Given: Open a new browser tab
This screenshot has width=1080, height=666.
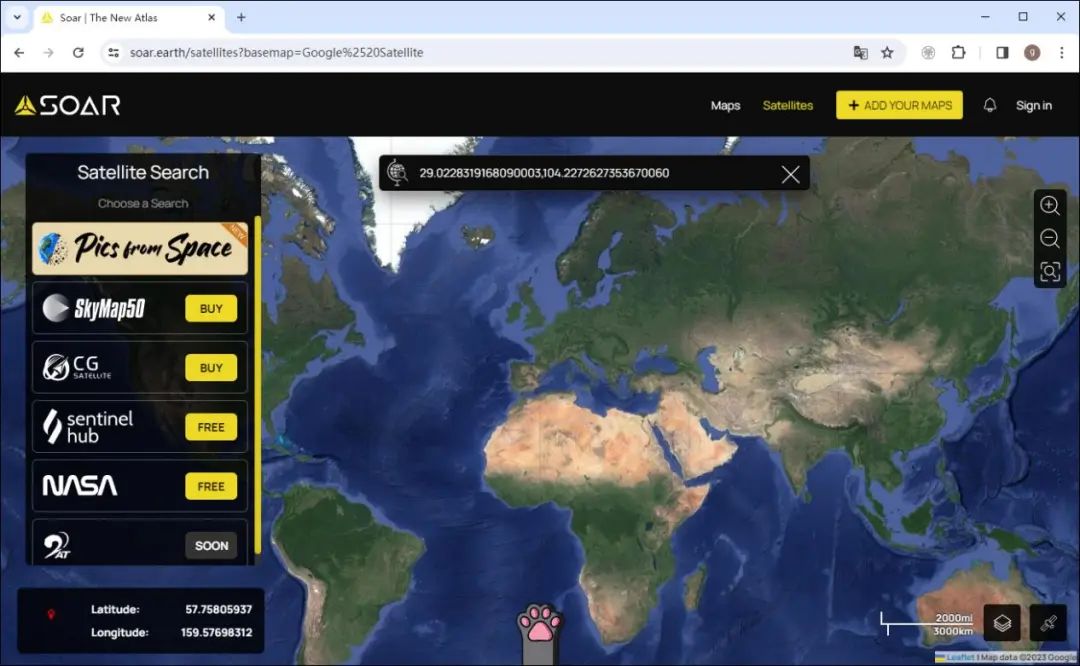Looking at the screenshot, I should point(241,17).
